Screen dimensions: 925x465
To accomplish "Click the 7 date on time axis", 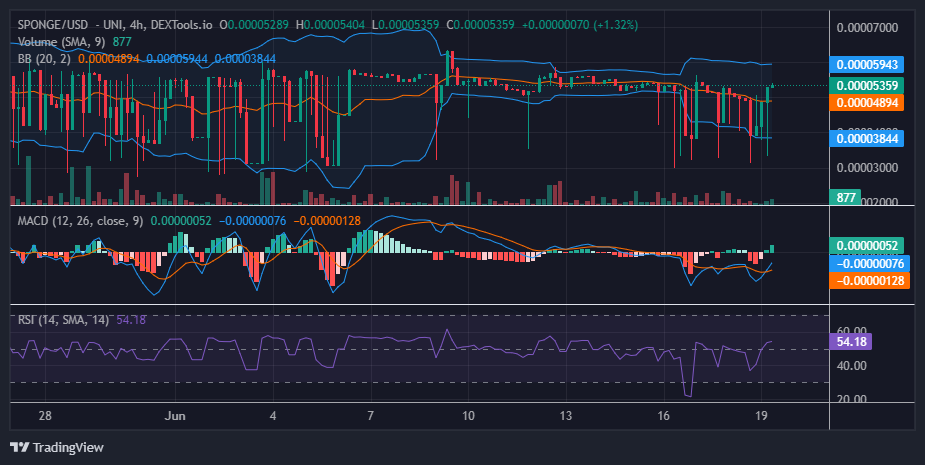I will click(370, 416).
